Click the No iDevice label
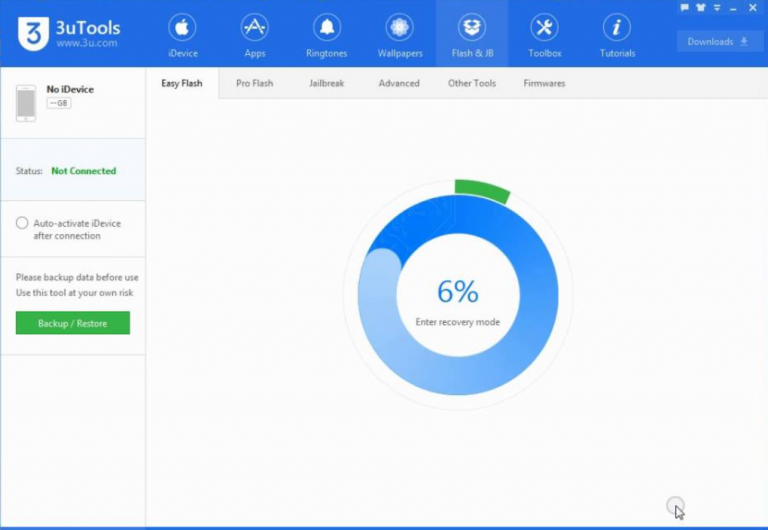The width and height of the screenshot is (768, 530). (x=70, y=89)
